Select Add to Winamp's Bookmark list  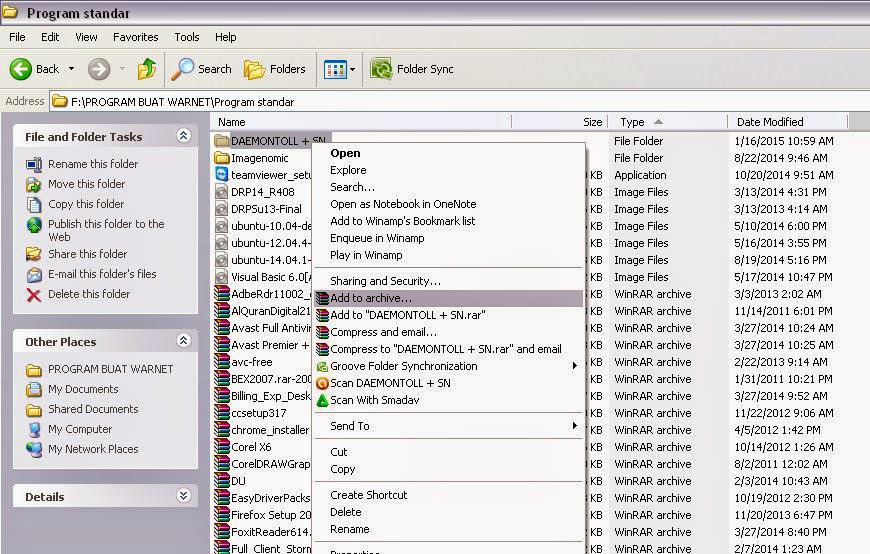[x=402, y=221]
